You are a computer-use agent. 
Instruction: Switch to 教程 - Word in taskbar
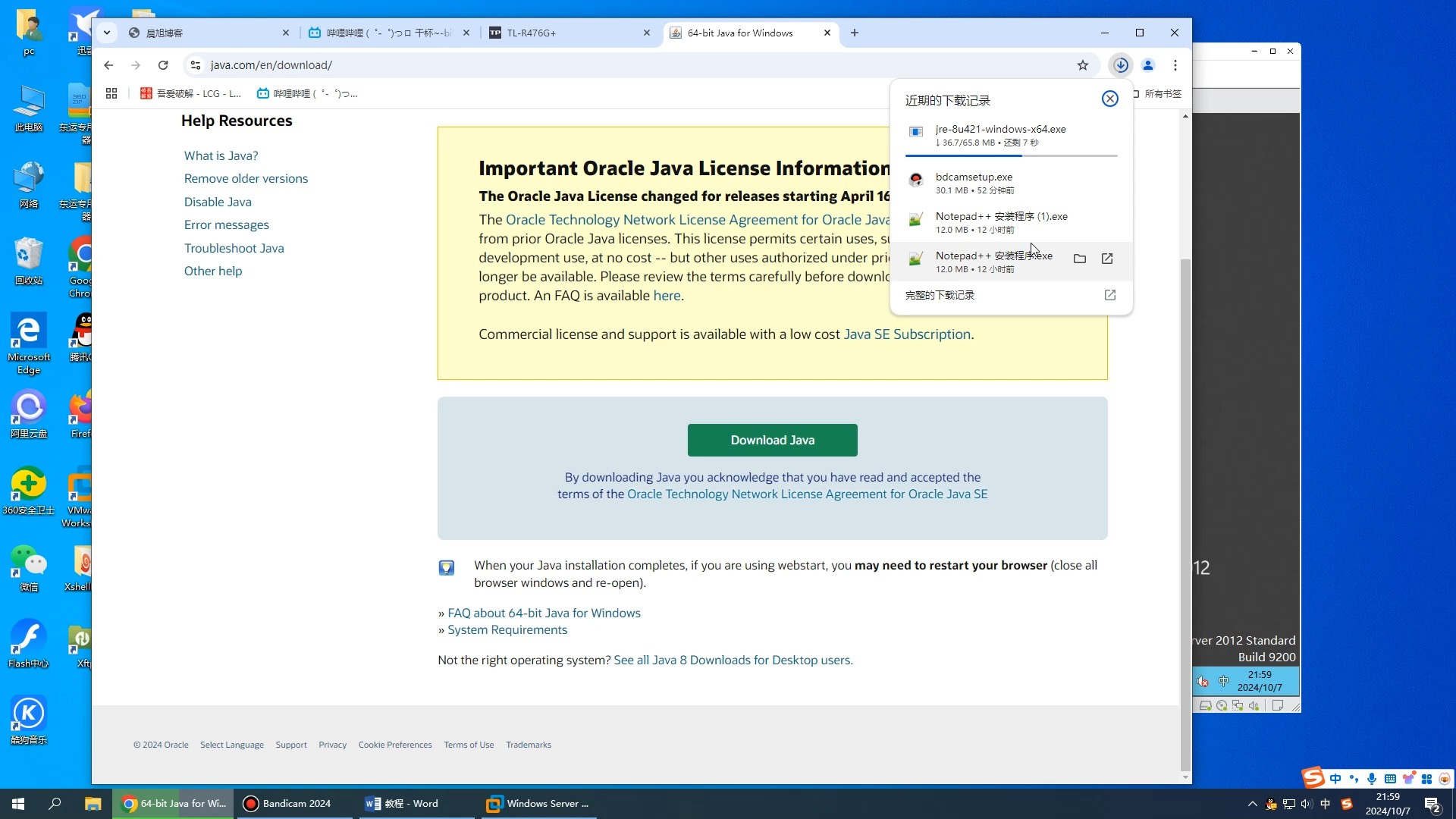pos(416,804)
